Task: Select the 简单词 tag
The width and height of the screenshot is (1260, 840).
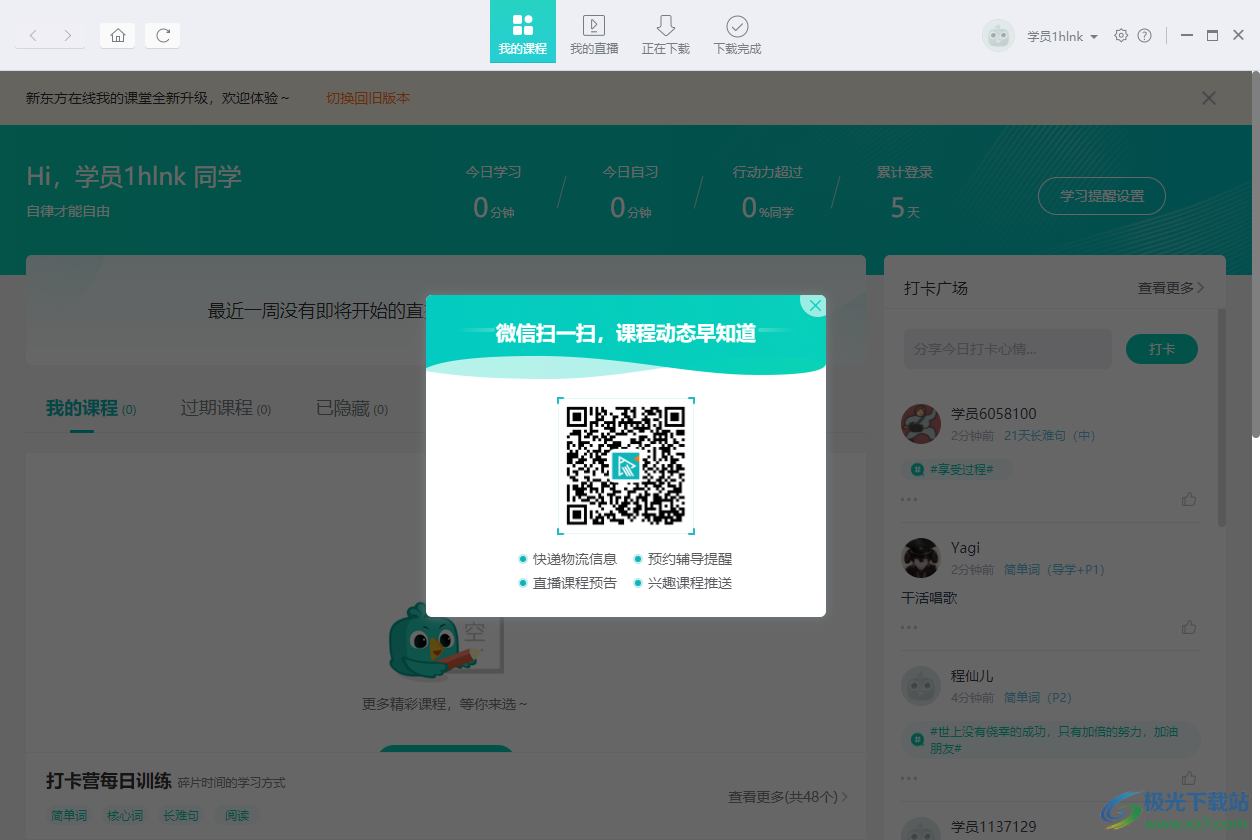Action: [x=69, y=816]
